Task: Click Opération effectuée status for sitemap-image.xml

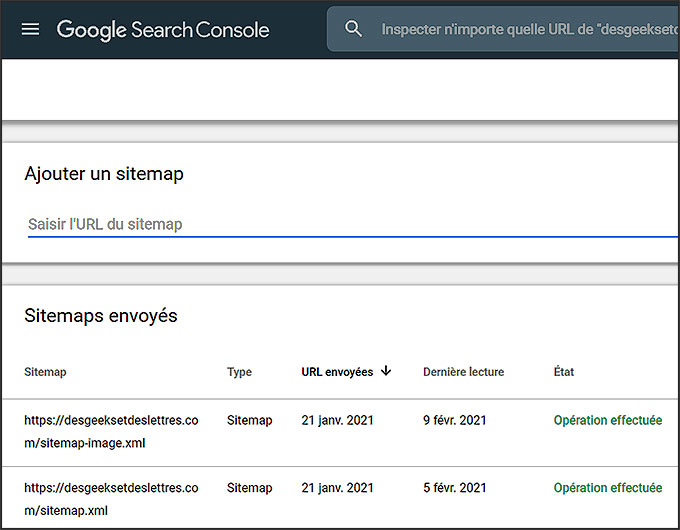Action: (608, 420)
